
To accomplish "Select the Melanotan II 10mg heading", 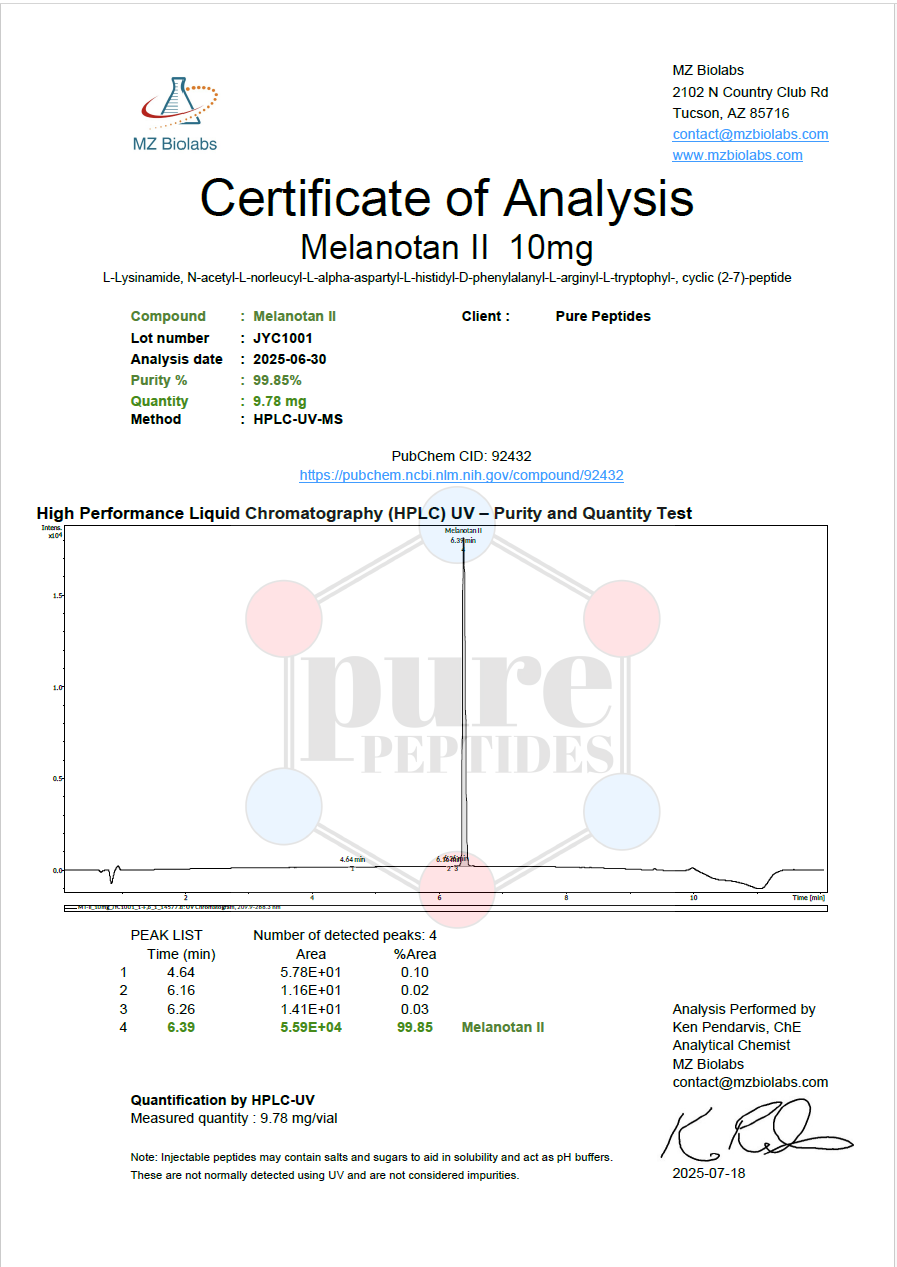I will 447,246.
